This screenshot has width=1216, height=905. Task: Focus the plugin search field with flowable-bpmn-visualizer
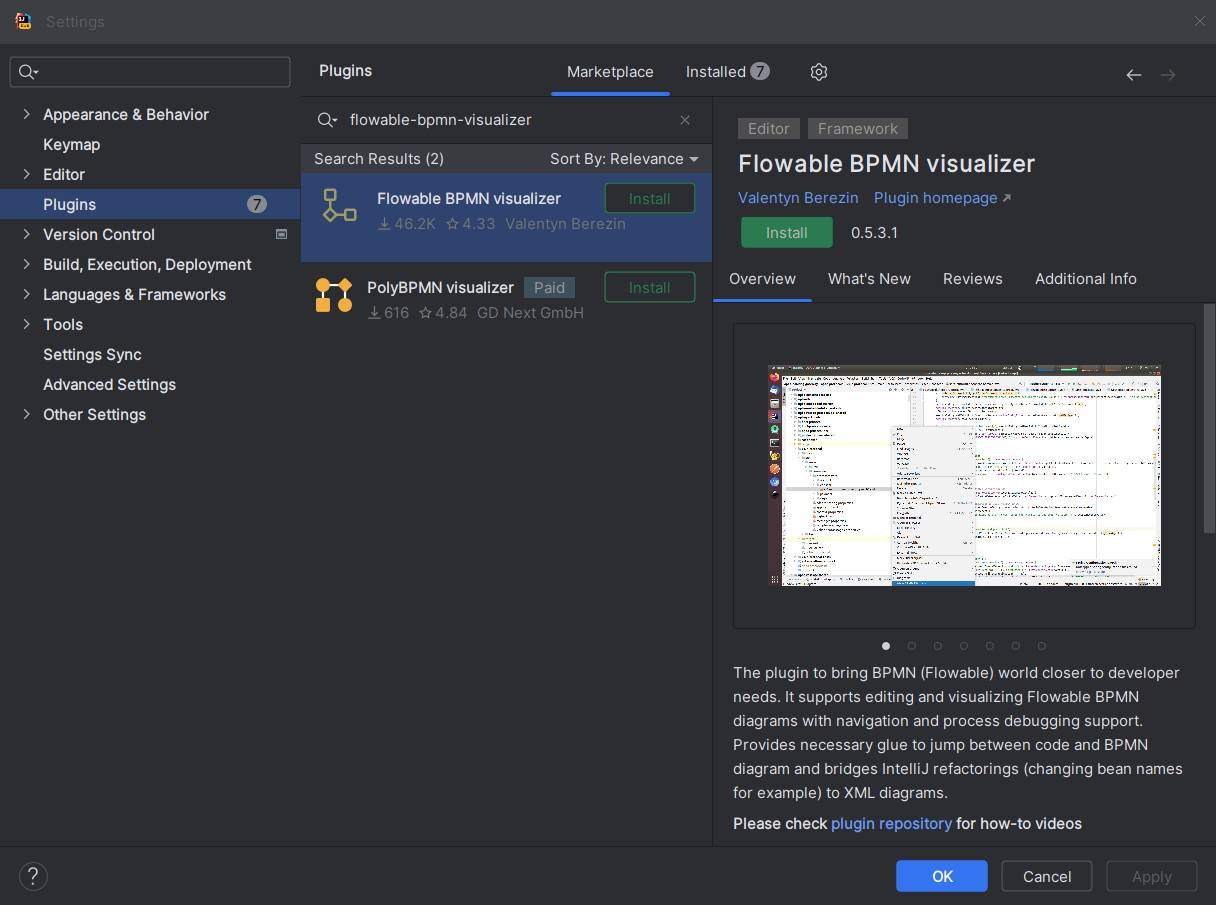[x=505, y=120]
